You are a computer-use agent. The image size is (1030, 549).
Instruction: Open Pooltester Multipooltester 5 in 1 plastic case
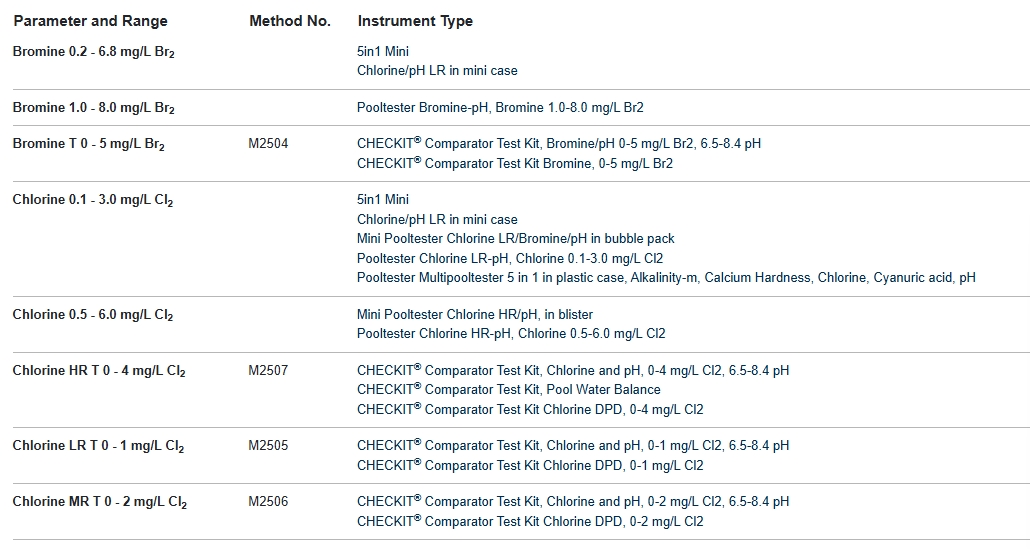coord(665,278)
